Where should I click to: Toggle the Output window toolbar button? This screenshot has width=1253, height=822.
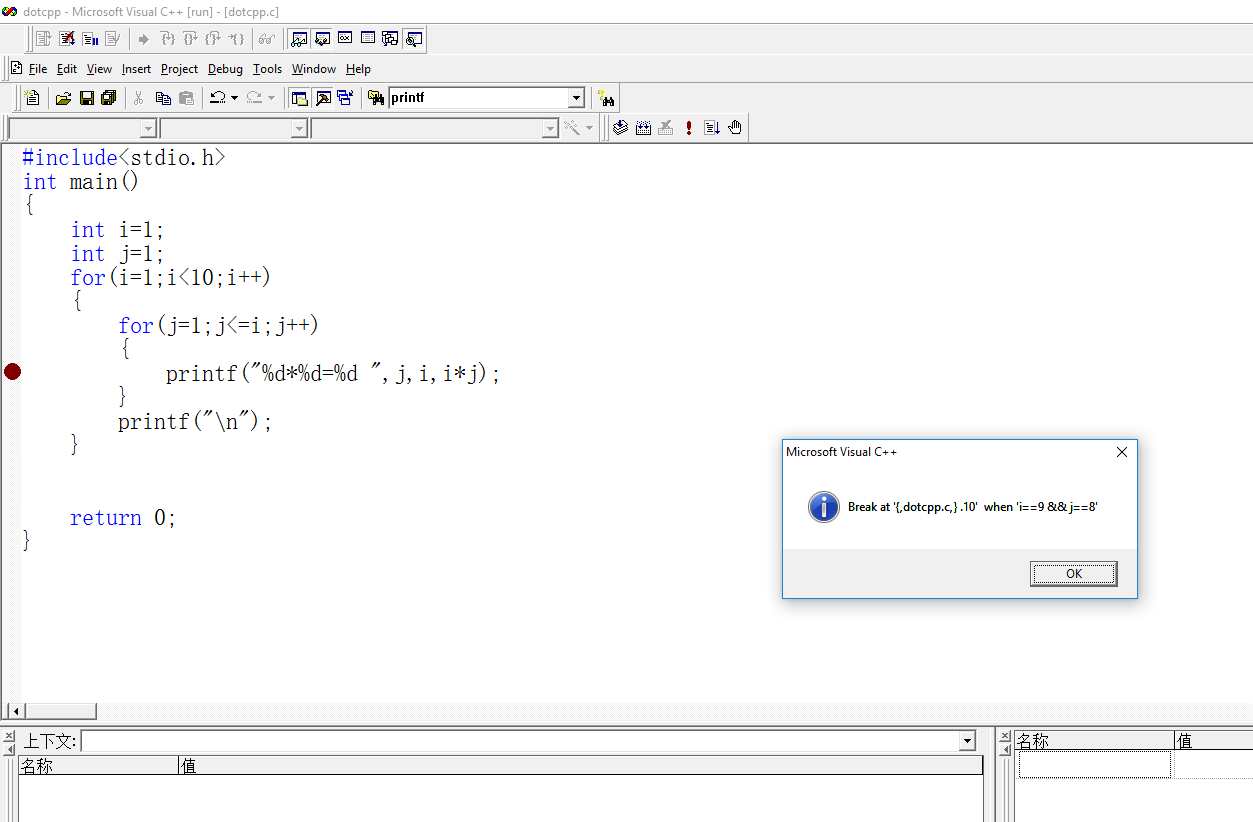click(x=322, y=98)
